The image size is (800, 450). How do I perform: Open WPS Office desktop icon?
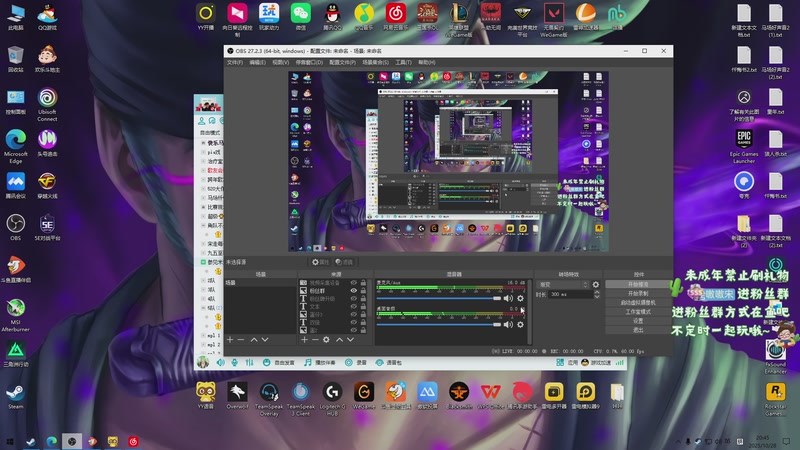click(490, 395)
